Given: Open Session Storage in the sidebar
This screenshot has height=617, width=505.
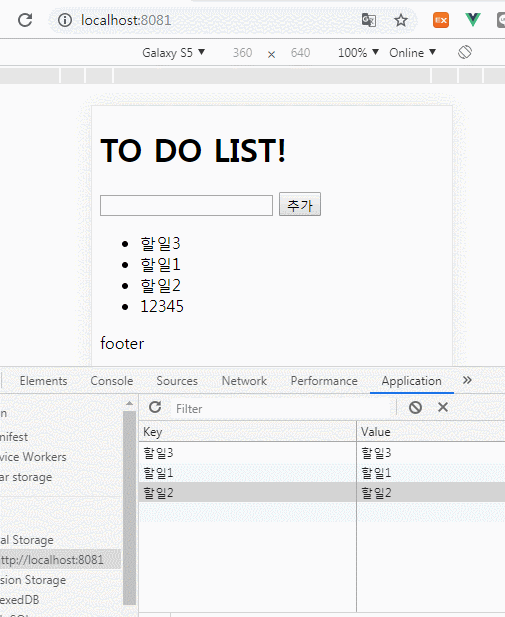Looking at the screenshot, I should point(33,580).
